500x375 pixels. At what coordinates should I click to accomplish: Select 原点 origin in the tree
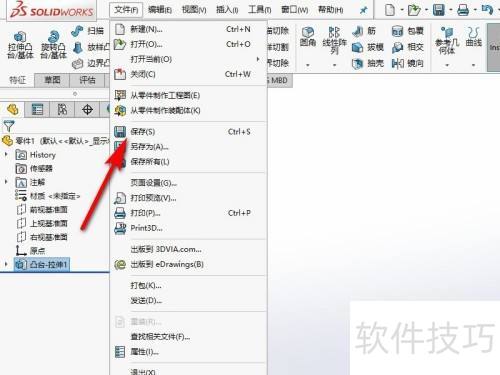(x=30, y=250)
